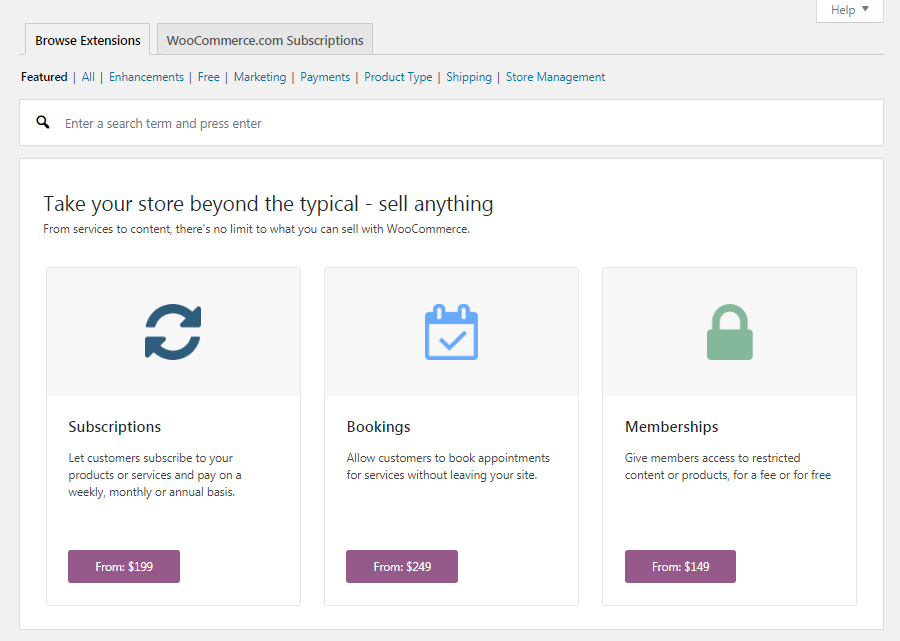Show all extensions with the All filter
Screen dimensions: 900x641
click(x=88, y=76)
